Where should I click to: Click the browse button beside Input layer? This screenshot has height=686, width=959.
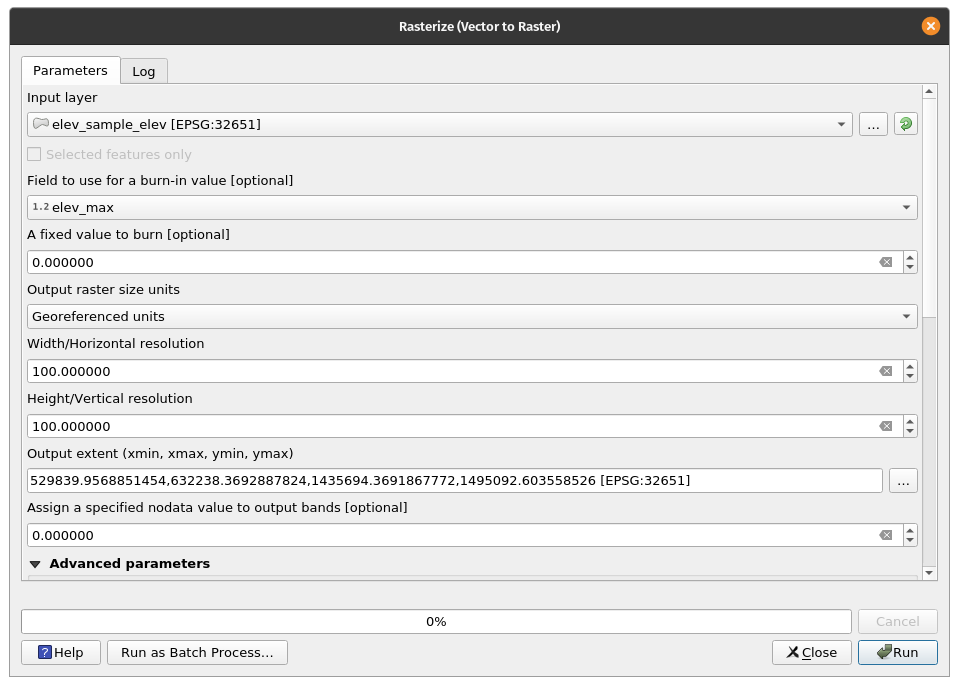(x=872, y=124)
